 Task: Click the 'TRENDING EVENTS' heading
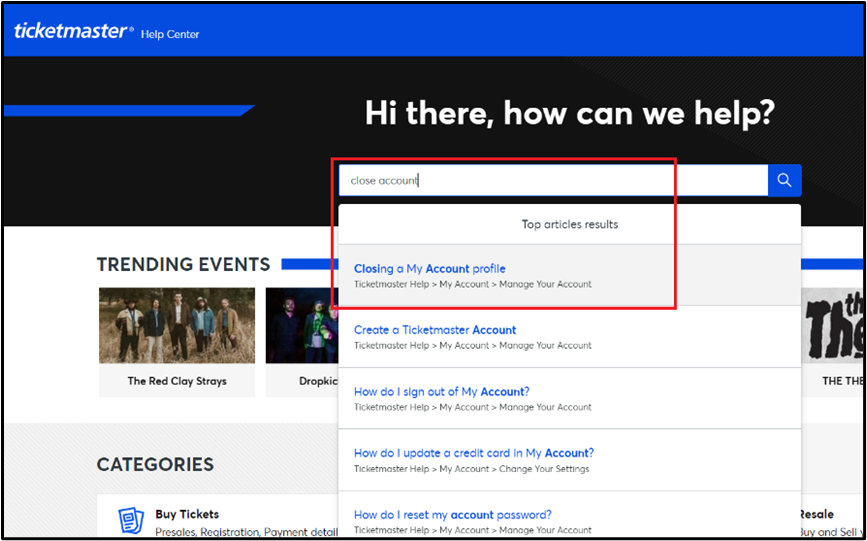click(184, 264)
